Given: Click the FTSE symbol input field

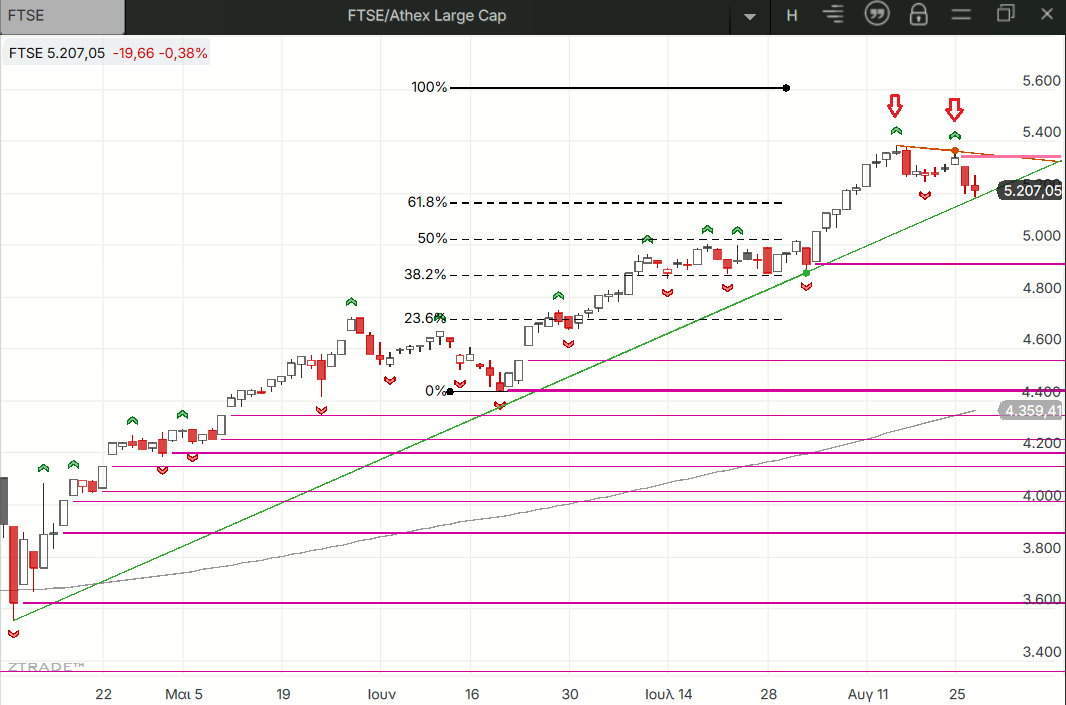Looking at the screenshot, I should click(x=63, y=16).
